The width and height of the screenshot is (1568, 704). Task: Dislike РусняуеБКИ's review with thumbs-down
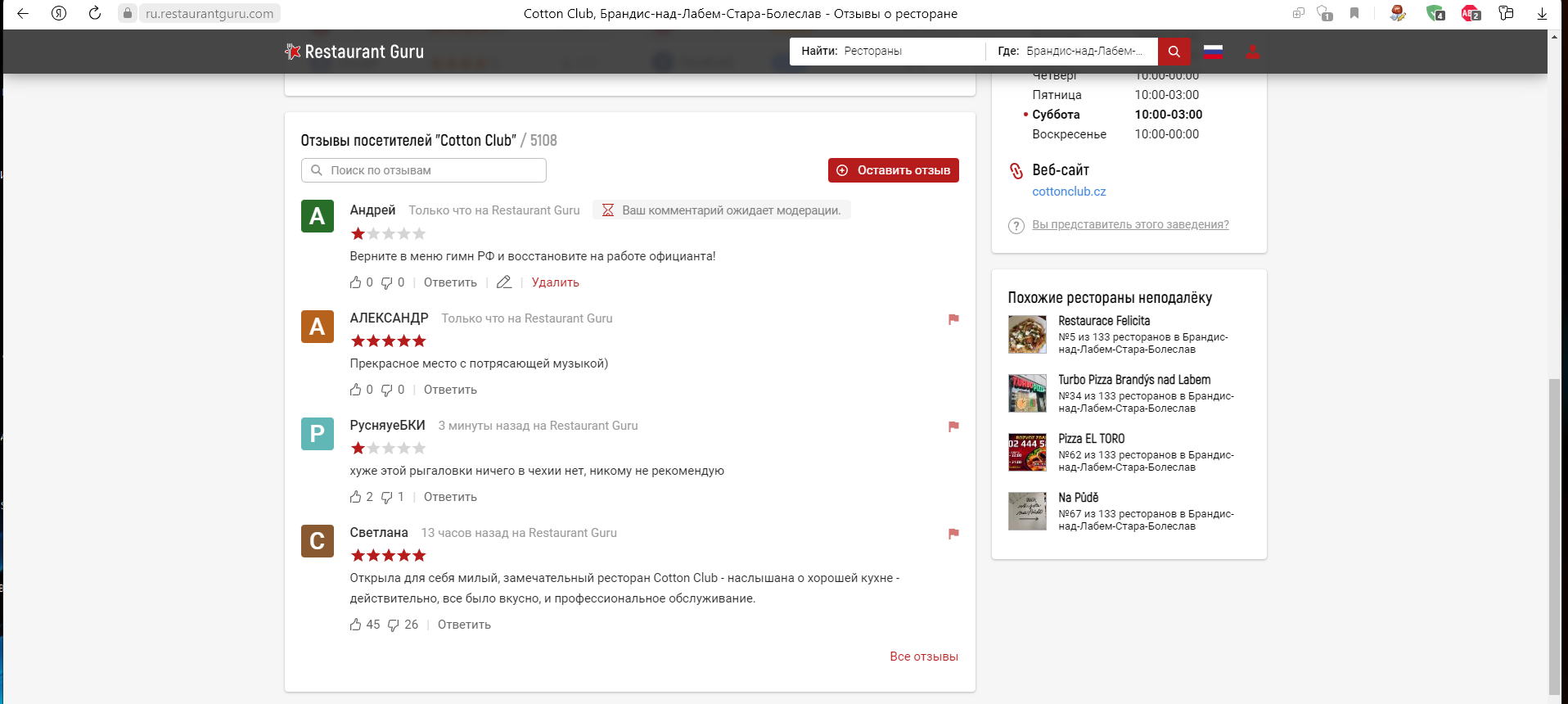(x=387, y=497)
